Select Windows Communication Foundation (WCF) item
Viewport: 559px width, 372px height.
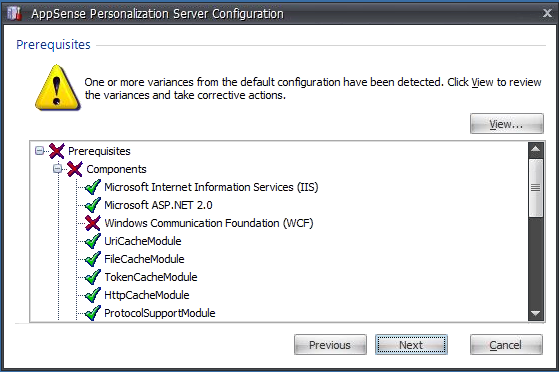[x=209, y=223]
